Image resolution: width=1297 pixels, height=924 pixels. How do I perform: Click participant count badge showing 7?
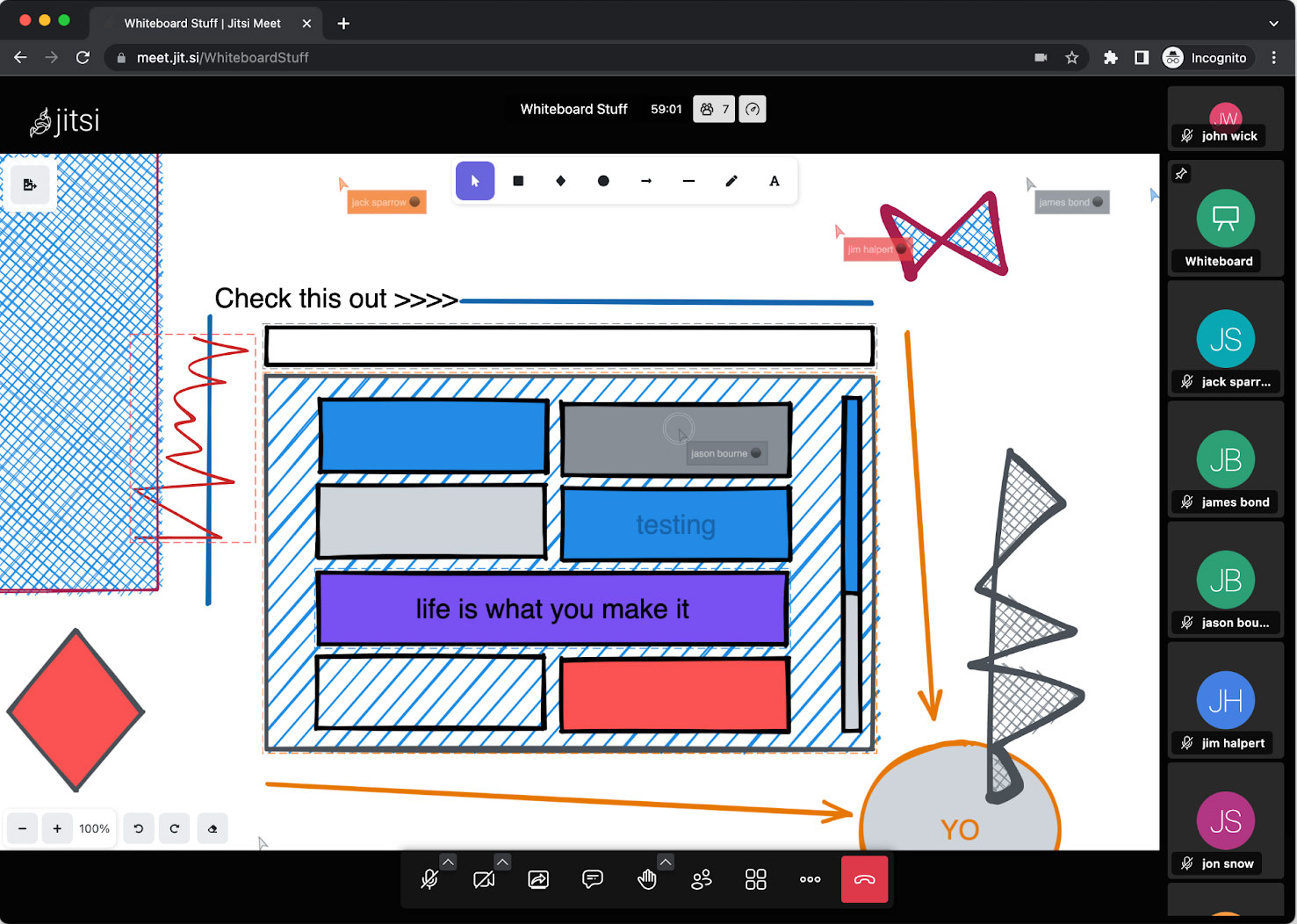(x=714, y=109)
